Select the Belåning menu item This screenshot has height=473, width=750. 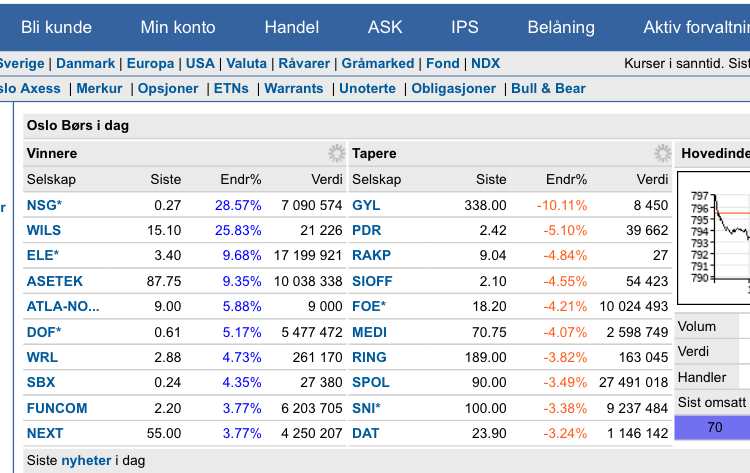[x=561, y=27]
